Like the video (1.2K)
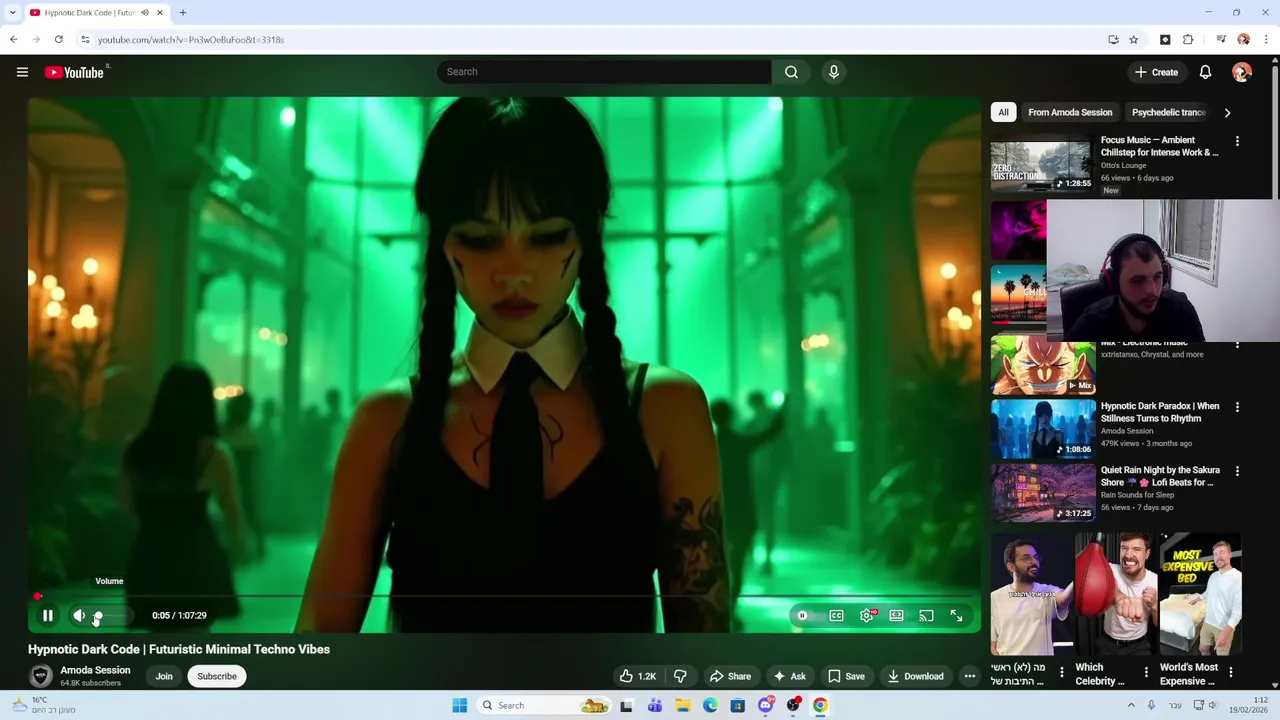 [637, 676]
